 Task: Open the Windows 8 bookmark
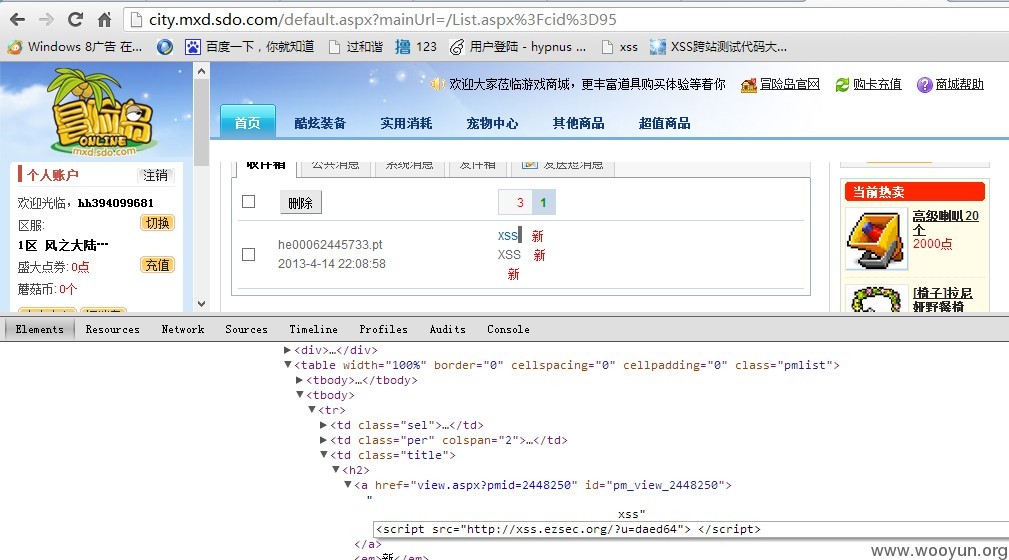(x=76, y=46)
